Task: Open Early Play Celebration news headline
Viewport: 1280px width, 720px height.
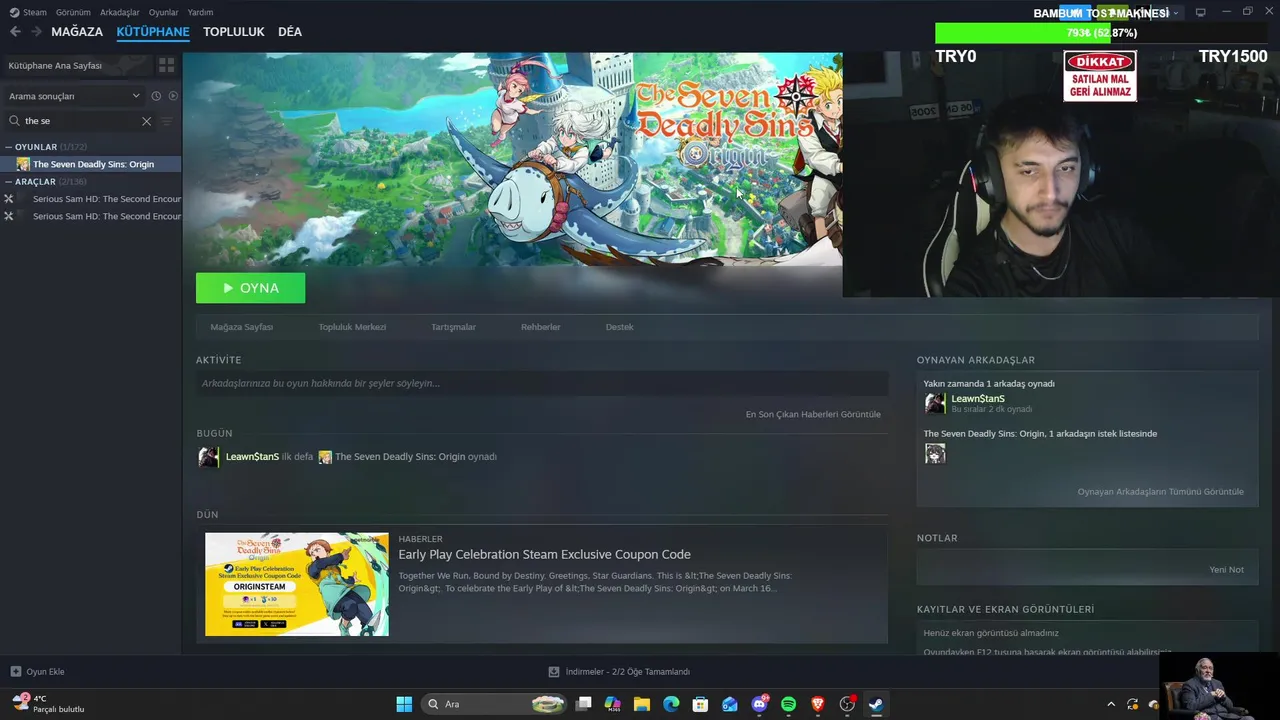Action: pyautogui.click(x=544, y=554)
